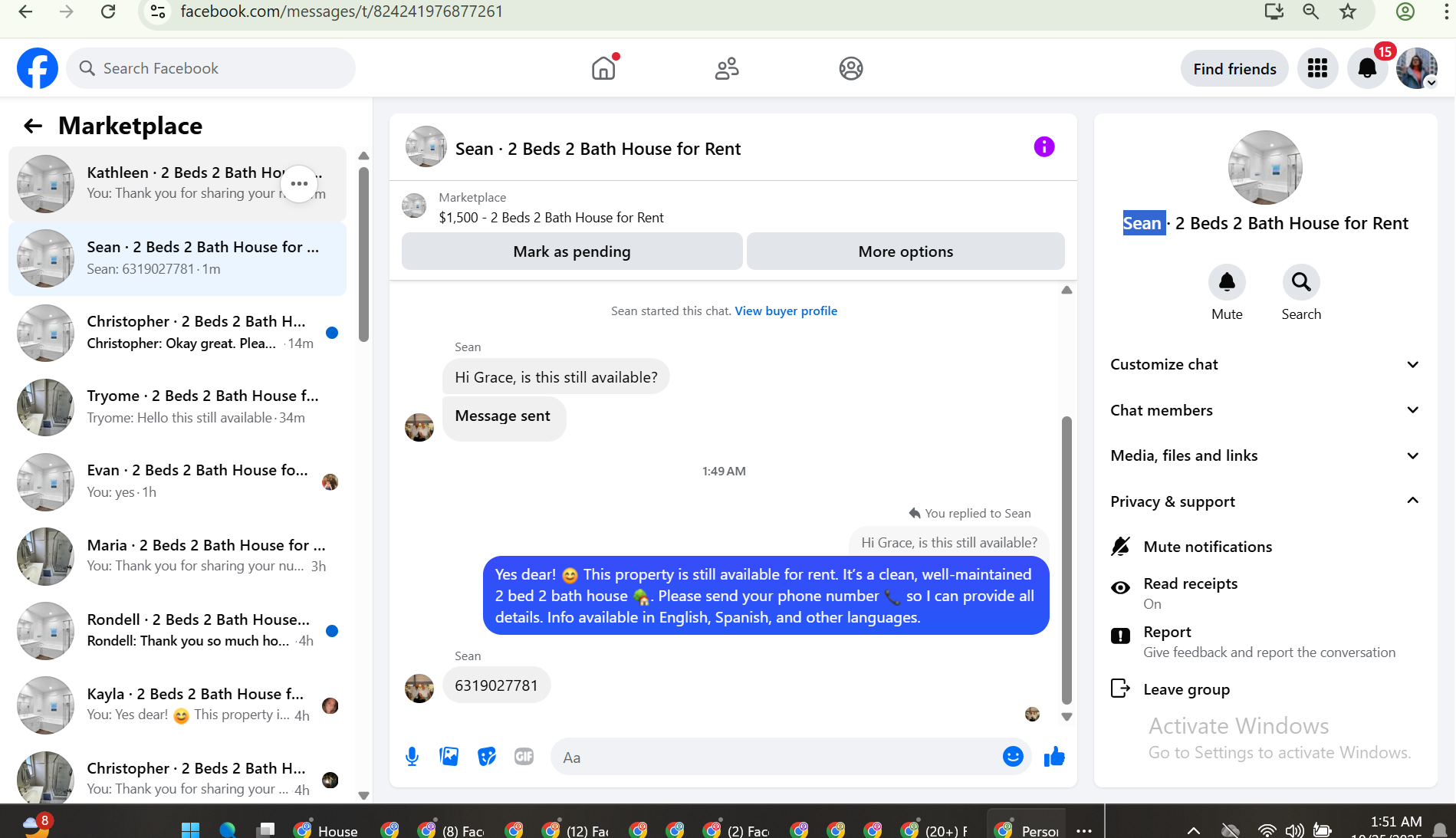Image resolution: width=1456 pixels, height=838 pixels.
Task: Open Tryome conversation in list
Action: [x=177, y=407]
